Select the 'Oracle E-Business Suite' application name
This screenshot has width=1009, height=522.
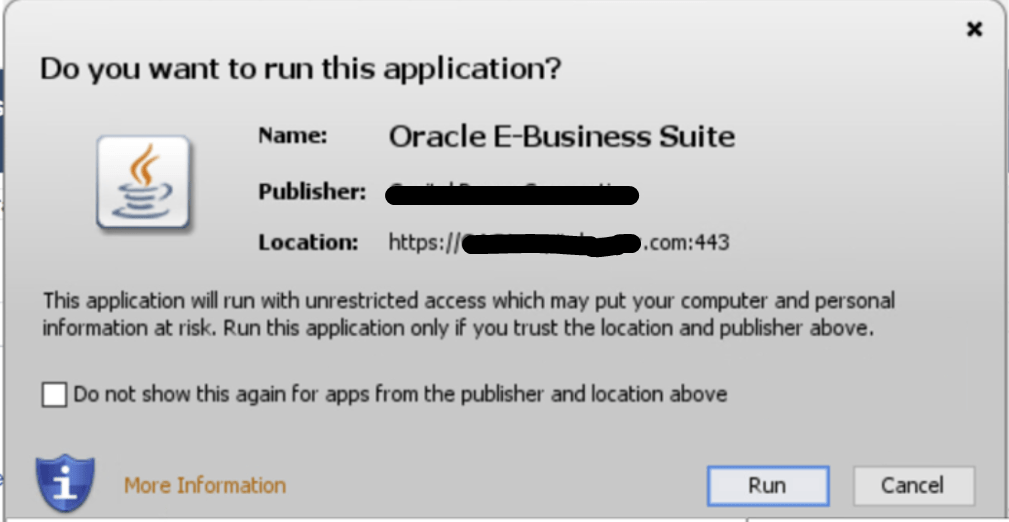561,136
